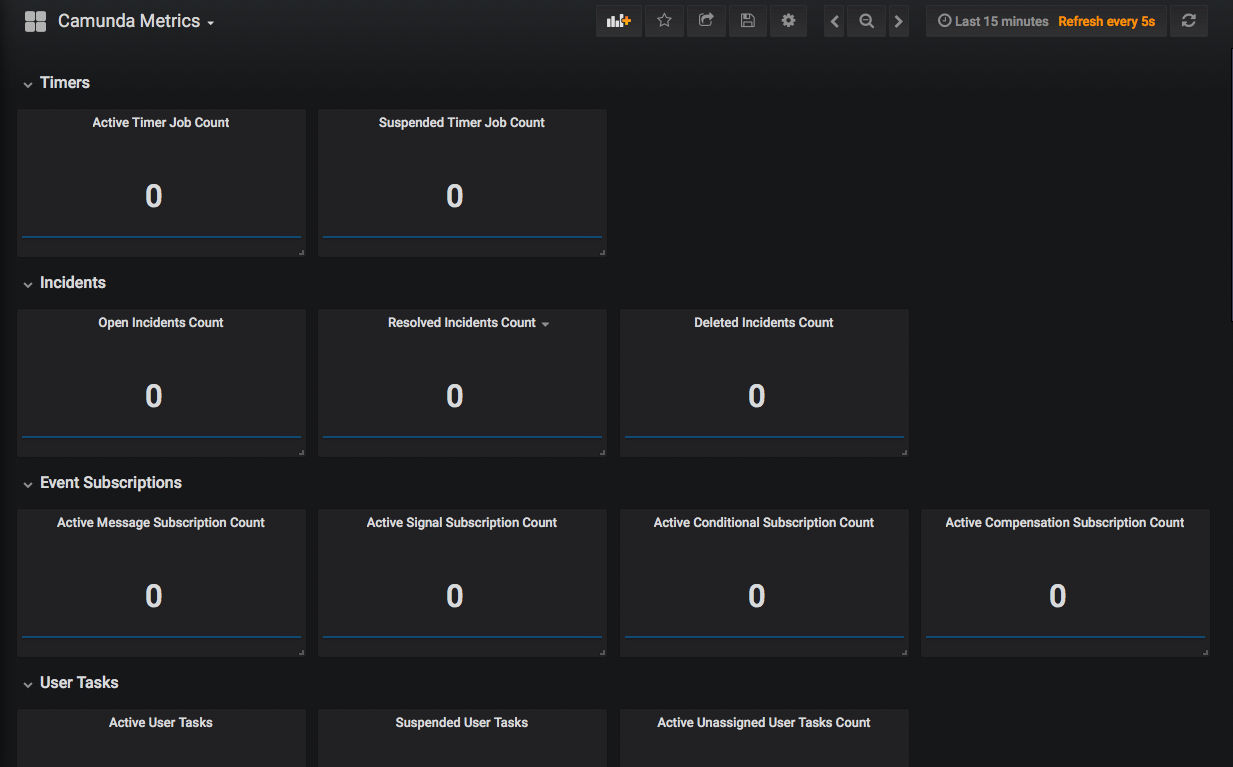Grab resize handle of Suspended Timer Job Count panel
This screenshot has width=1233, height=767.
(x=602, y=252)
